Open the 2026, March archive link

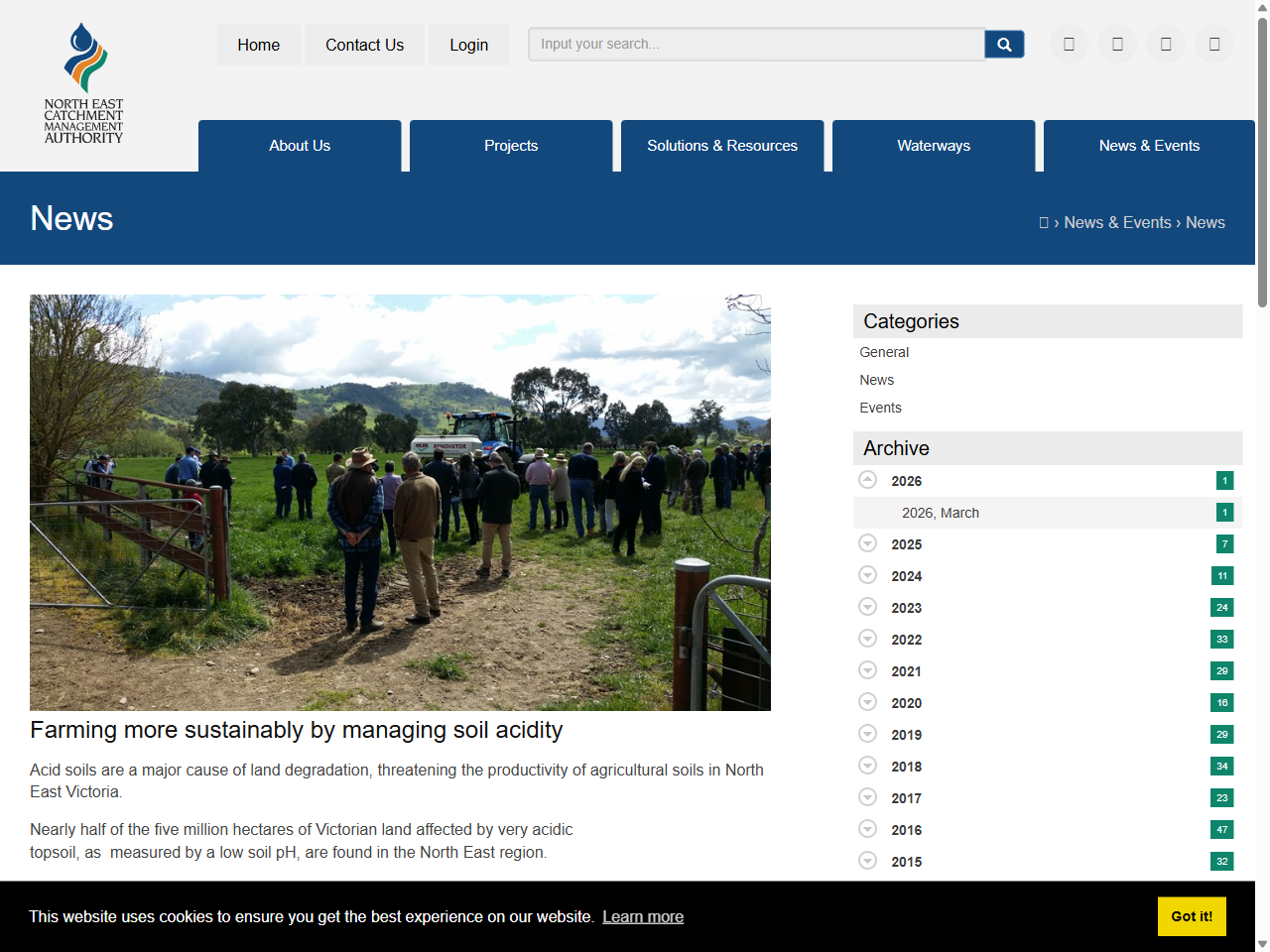point(940,513)
